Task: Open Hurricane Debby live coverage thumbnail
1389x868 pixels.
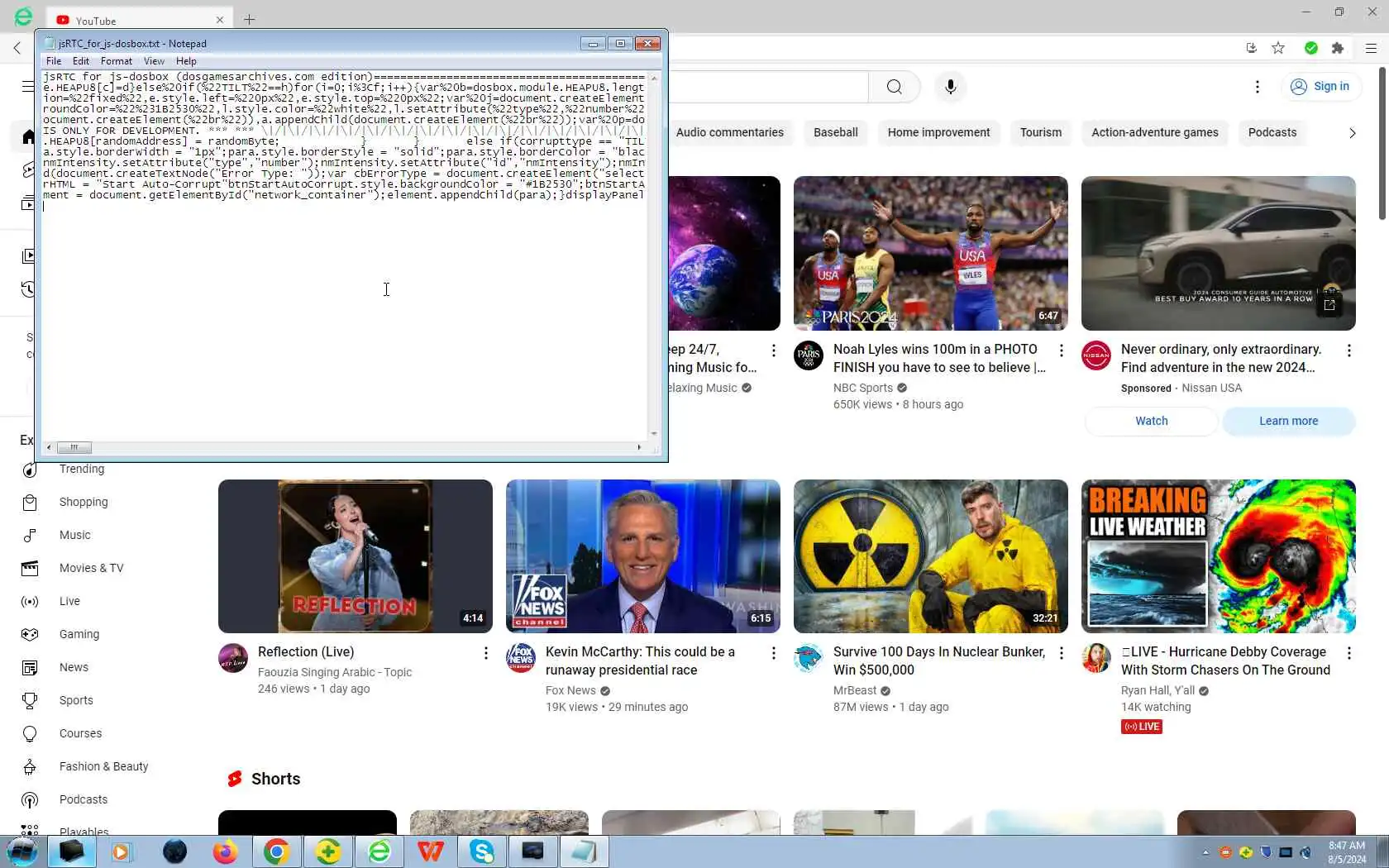Action: click(1219, 556)
